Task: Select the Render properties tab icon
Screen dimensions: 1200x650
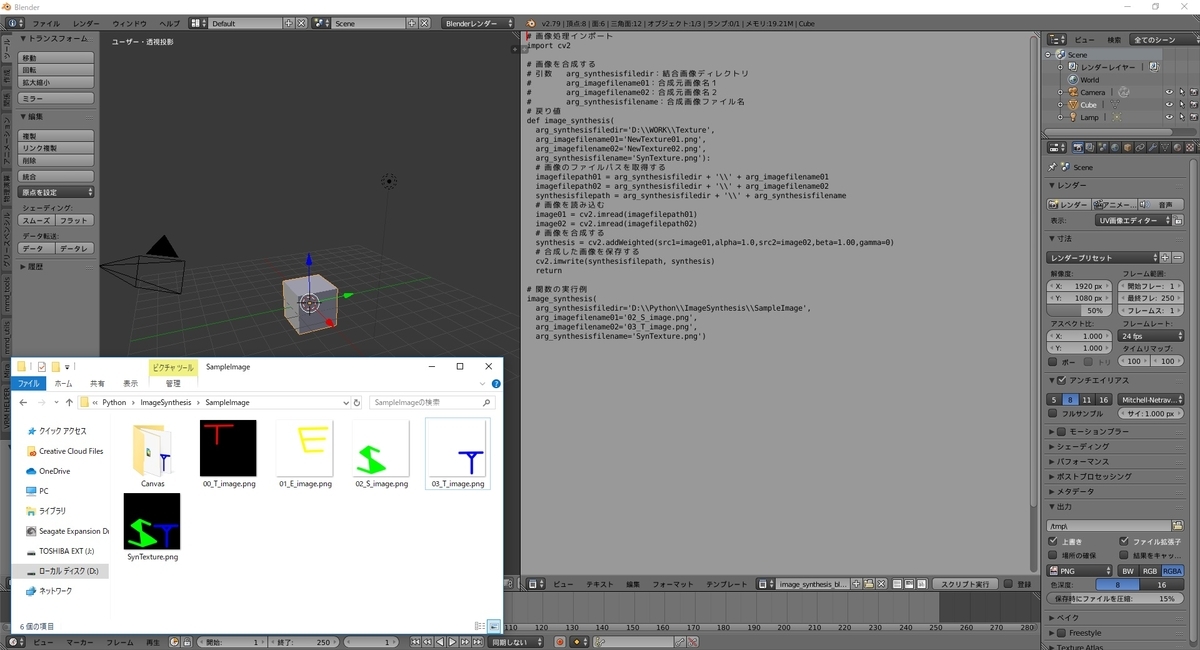Action: (x=1076, y=147)
